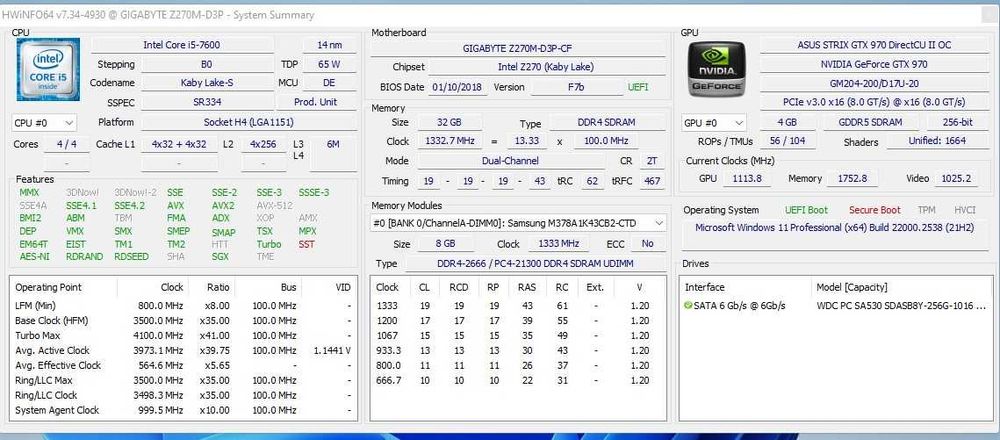Click the 1332.7 MHz memory clock value
The image size is (1000, 440).
(x=450, y=142)
